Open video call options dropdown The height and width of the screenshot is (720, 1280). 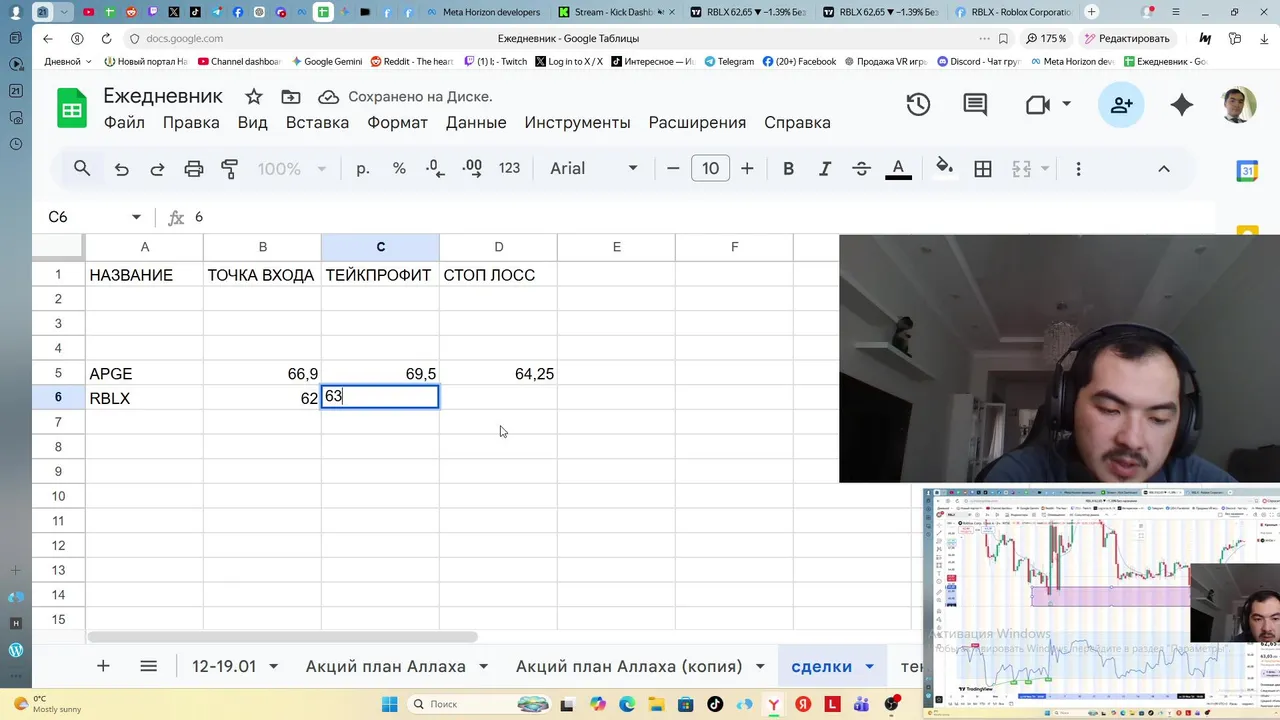[1067, 105]
